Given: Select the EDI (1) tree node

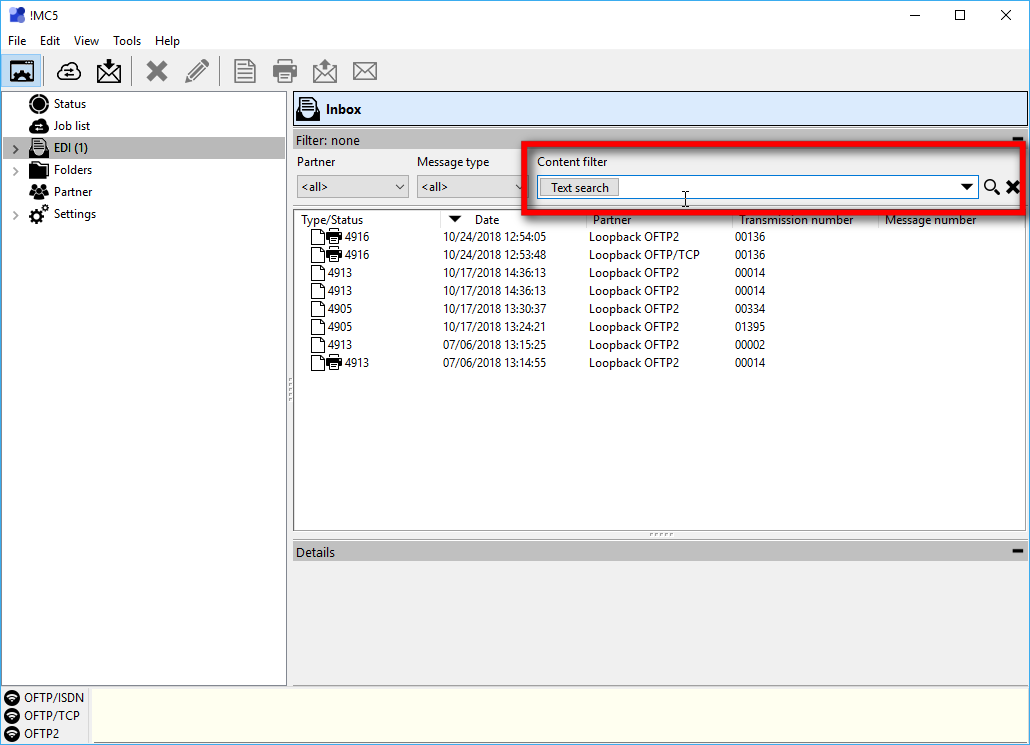Looking at the screenshot, I should click(x=71, y=148).
